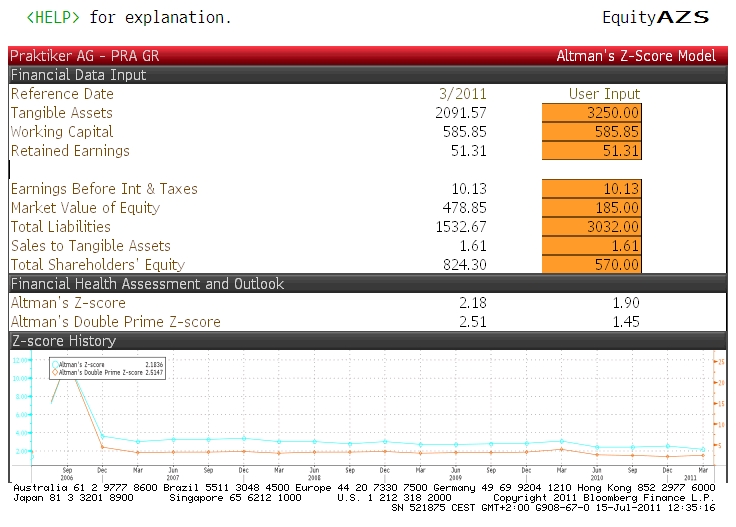Viewport: 736px width, 527px height.
Task: Edit Earnings Before Int & Taxes input
Action: (x=591, y=189)
